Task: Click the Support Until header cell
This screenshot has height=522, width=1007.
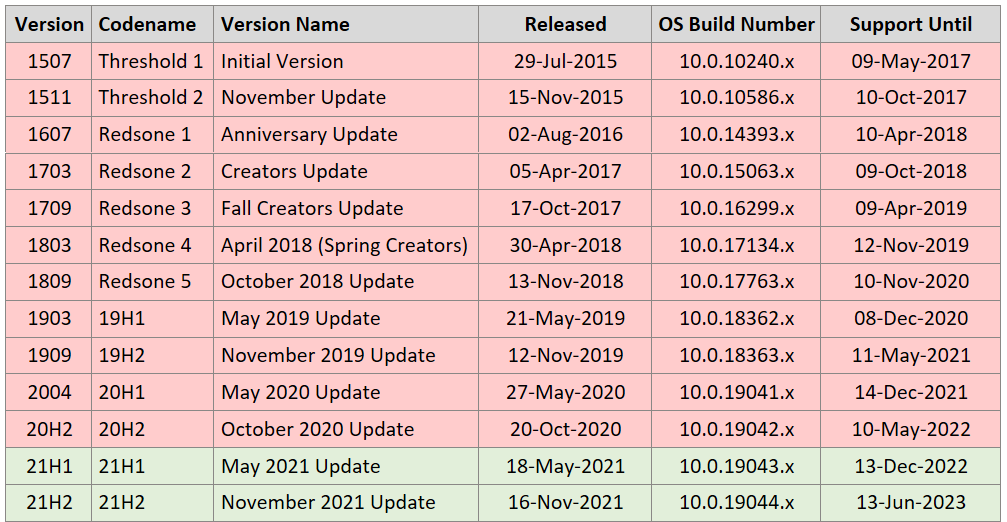Action: (911, 24)
